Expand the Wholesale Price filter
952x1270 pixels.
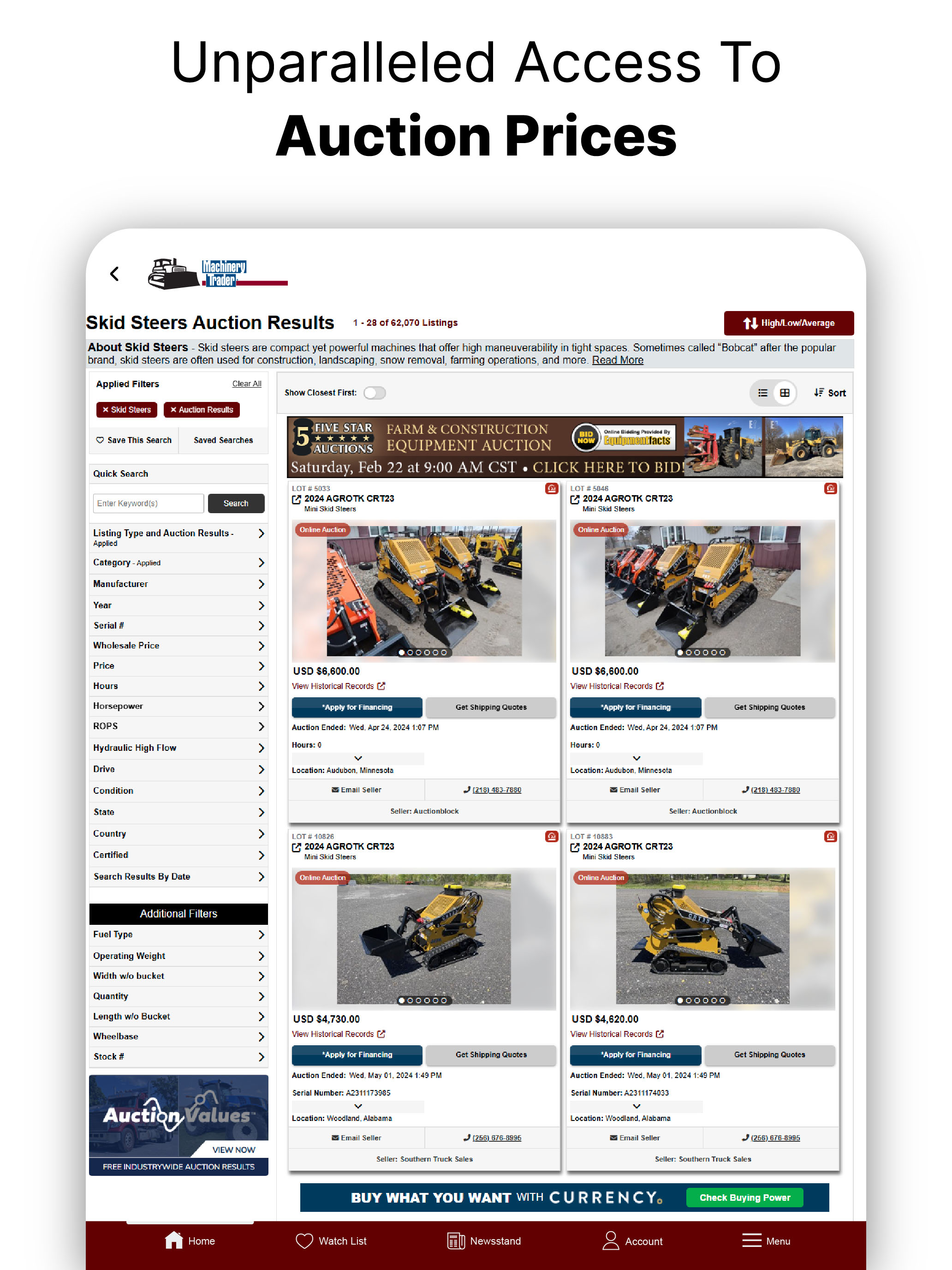(178, 645)
